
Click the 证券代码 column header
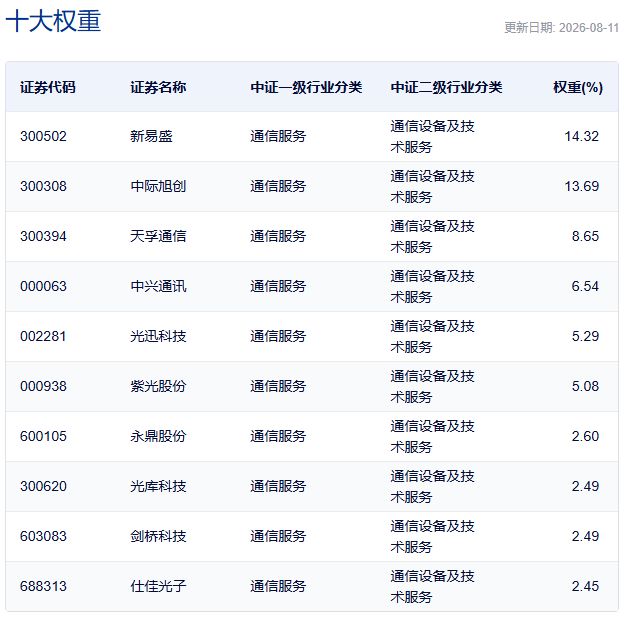48,87
